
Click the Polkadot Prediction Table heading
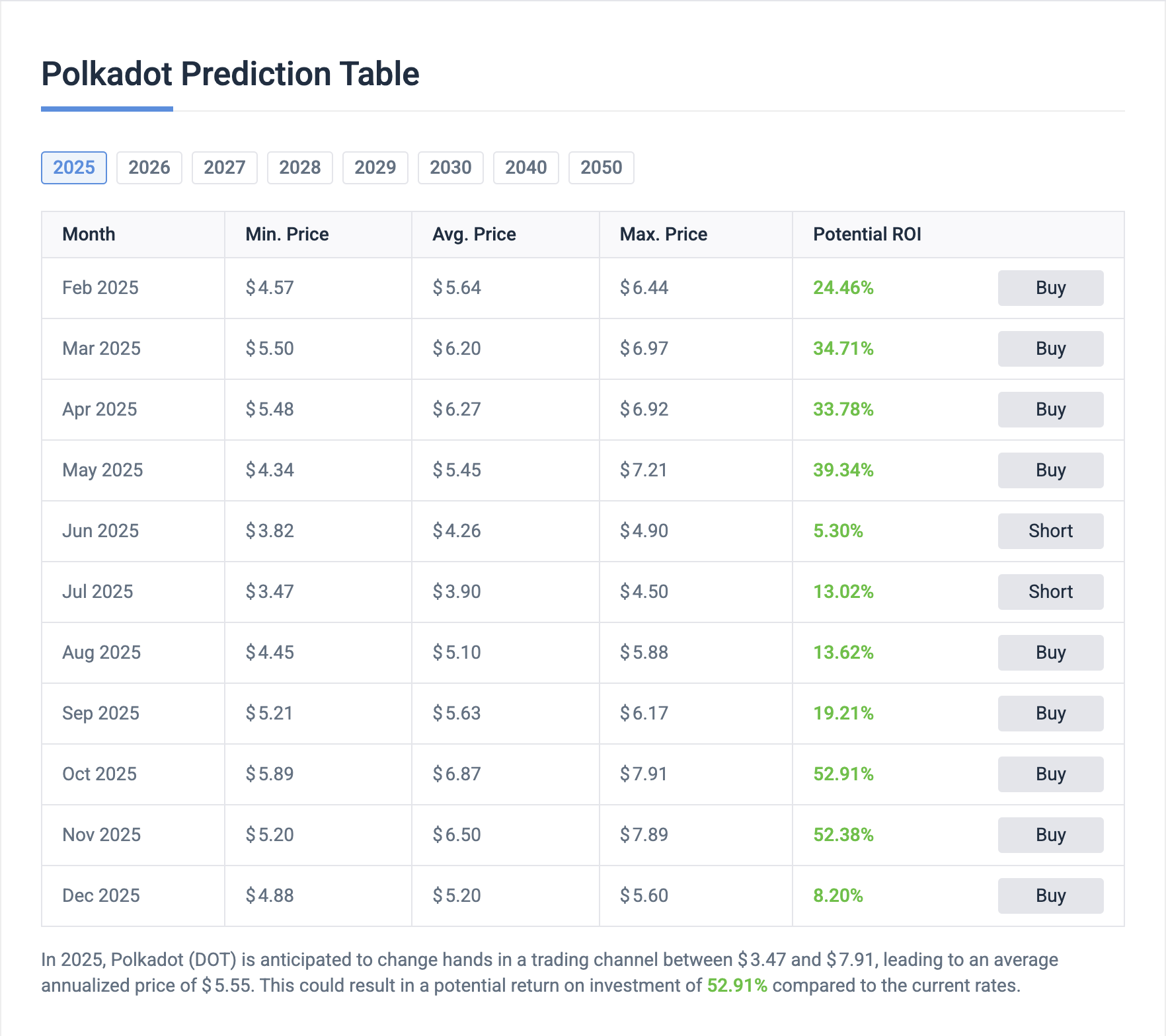click(x=230, y=74)
